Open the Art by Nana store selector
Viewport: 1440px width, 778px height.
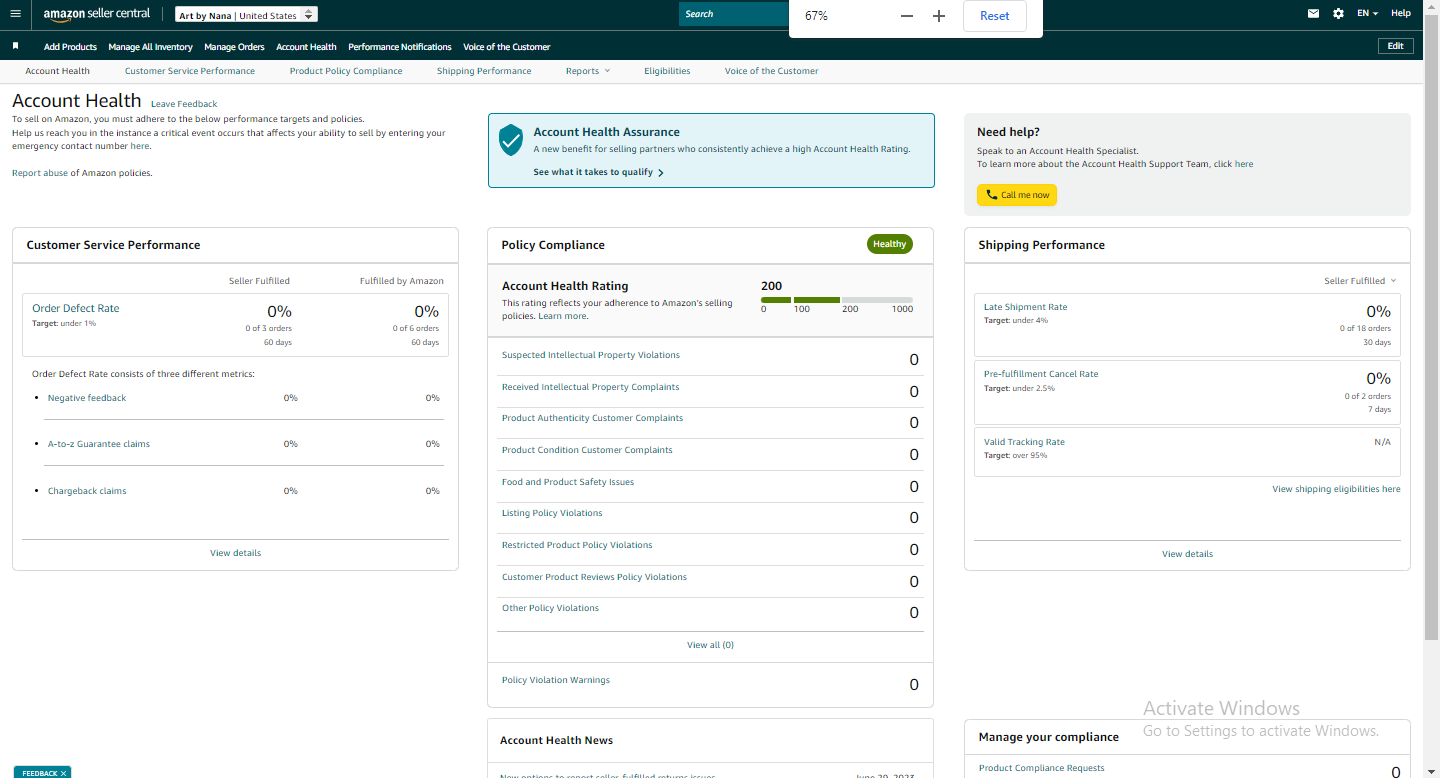246,15
